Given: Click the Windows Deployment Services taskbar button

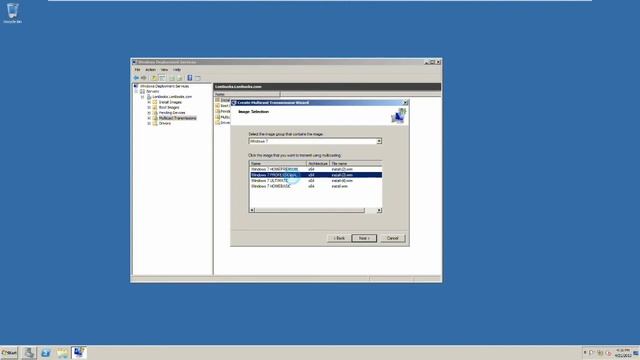Looking at the screenshot, I should (x=79, y=353).
